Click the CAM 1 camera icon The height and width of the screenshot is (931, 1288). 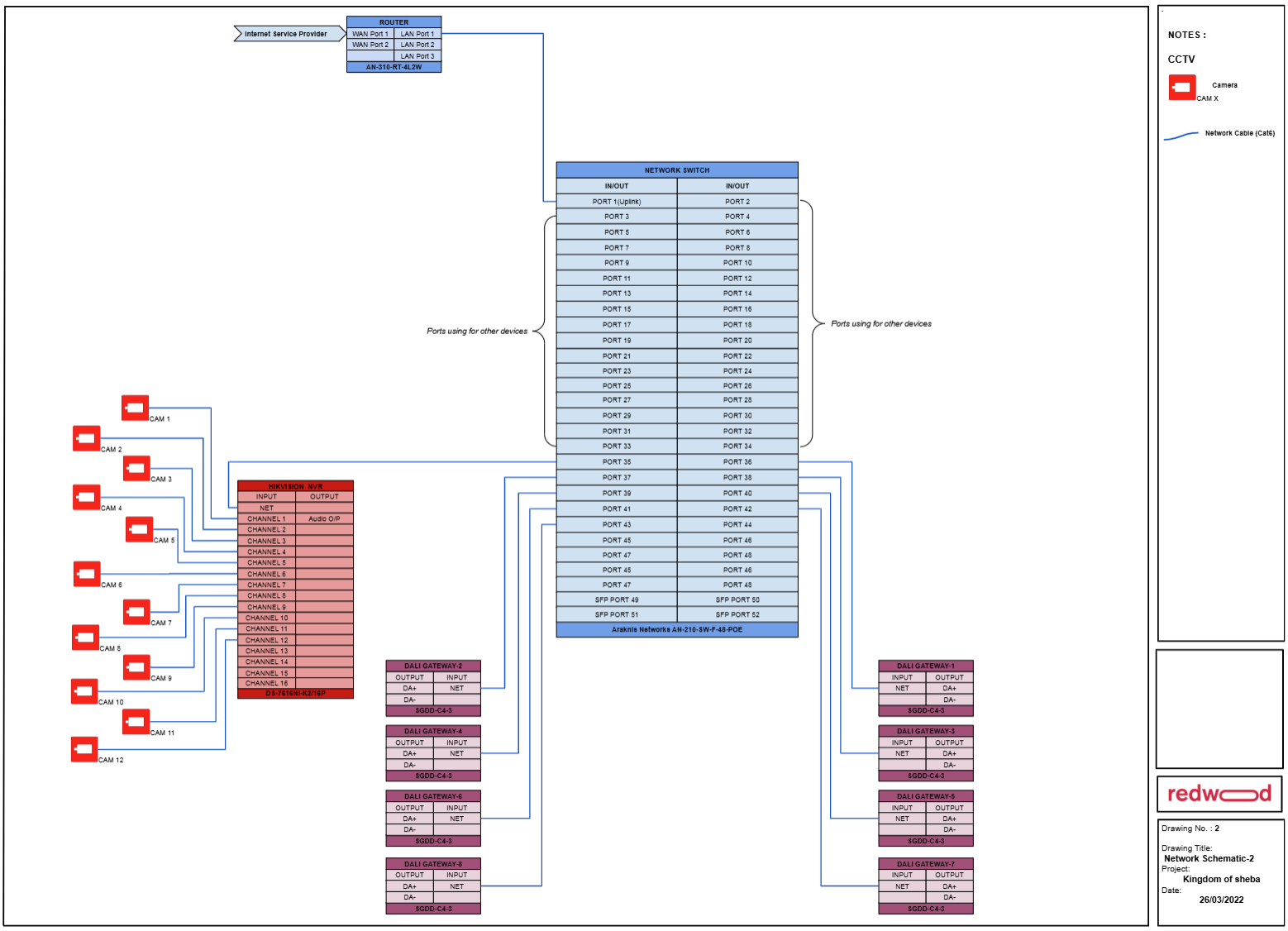click(135, 407)
